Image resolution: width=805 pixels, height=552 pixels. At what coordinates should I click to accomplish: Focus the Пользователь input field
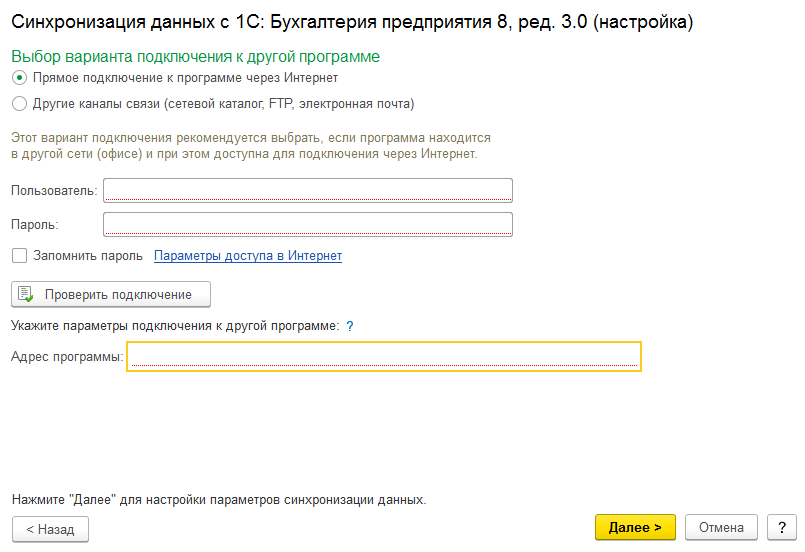308,191
